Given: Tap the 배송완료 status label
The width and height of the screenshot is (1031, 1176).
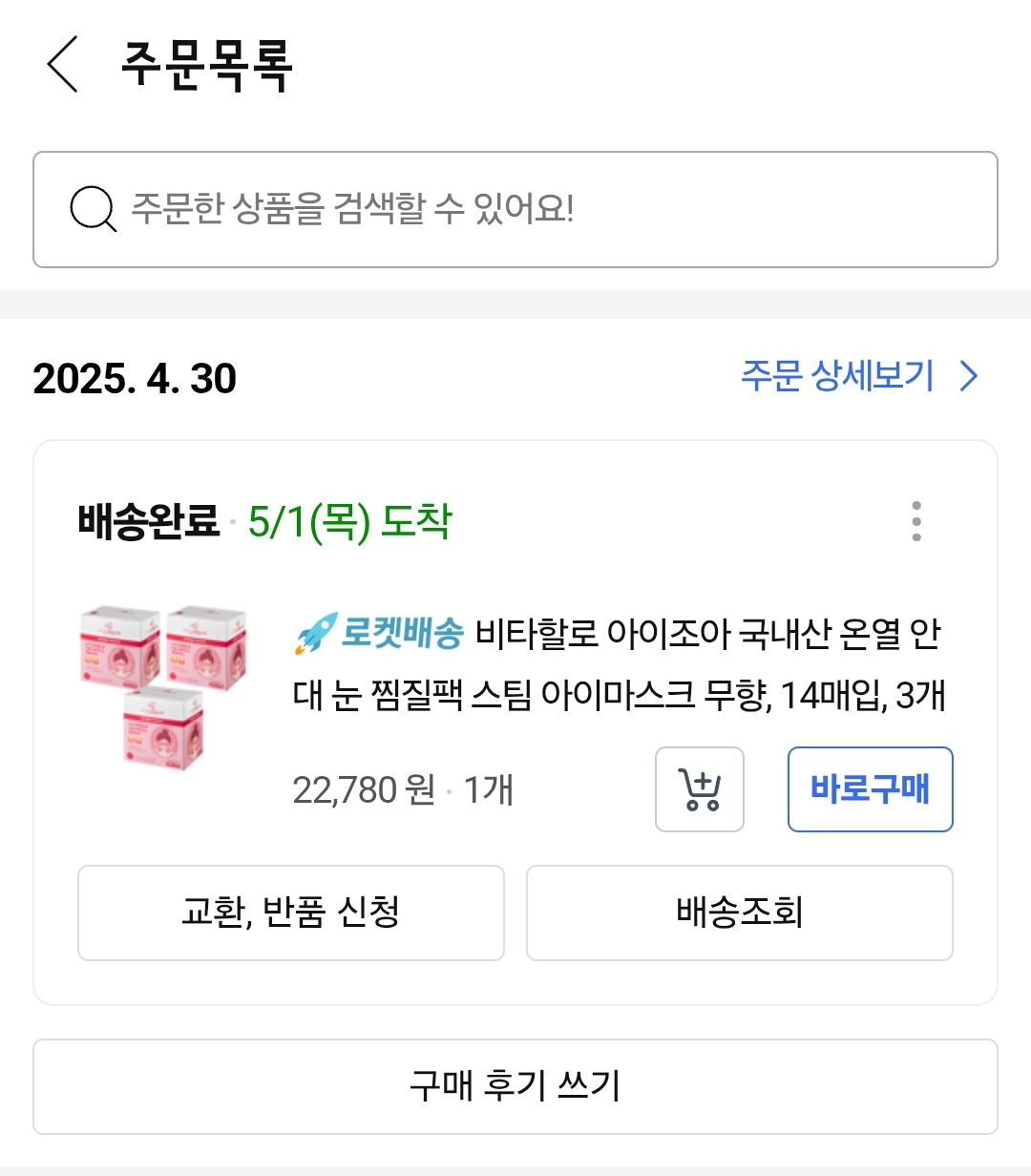Looking at the screenshot, I should click(149, 522).
